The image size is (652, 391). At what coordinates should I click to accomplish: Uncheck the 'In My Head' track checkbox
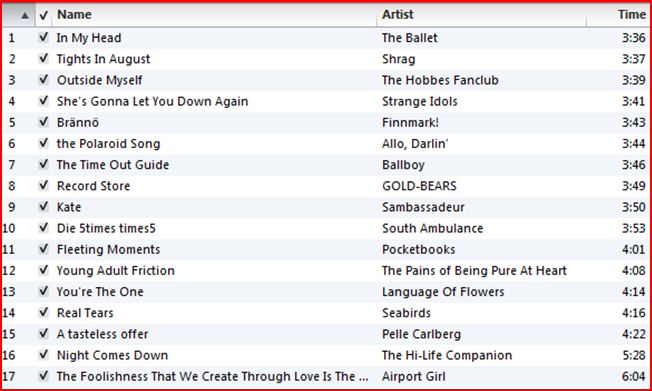point(43,37)
